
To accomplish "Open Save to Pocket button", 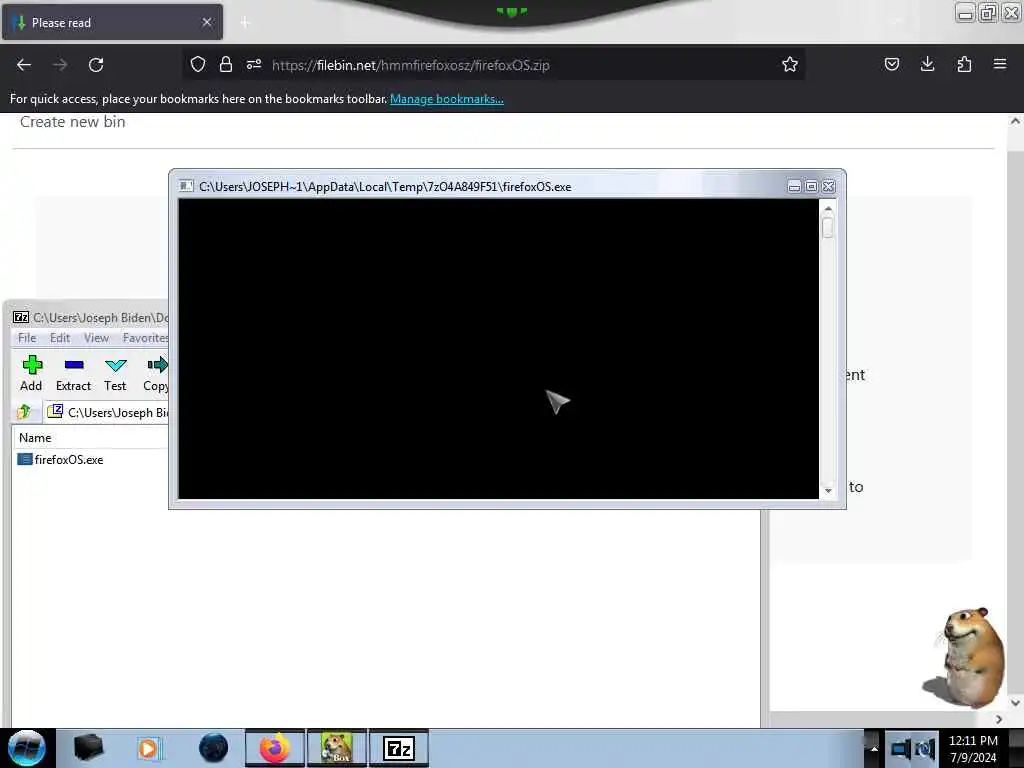I will coord(891,64).
